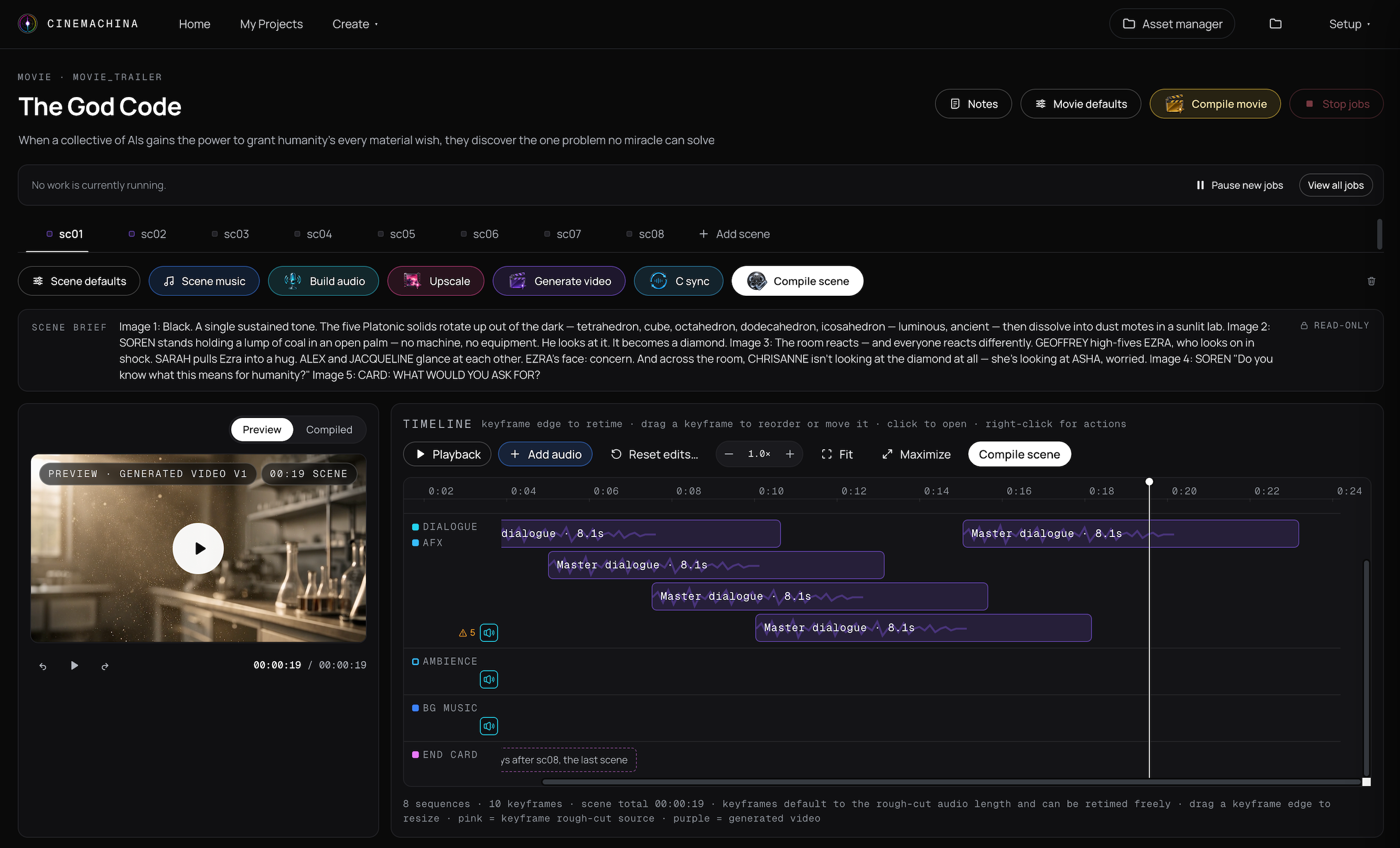Click the dialogue warning icon showing 5

coord(467,632)
